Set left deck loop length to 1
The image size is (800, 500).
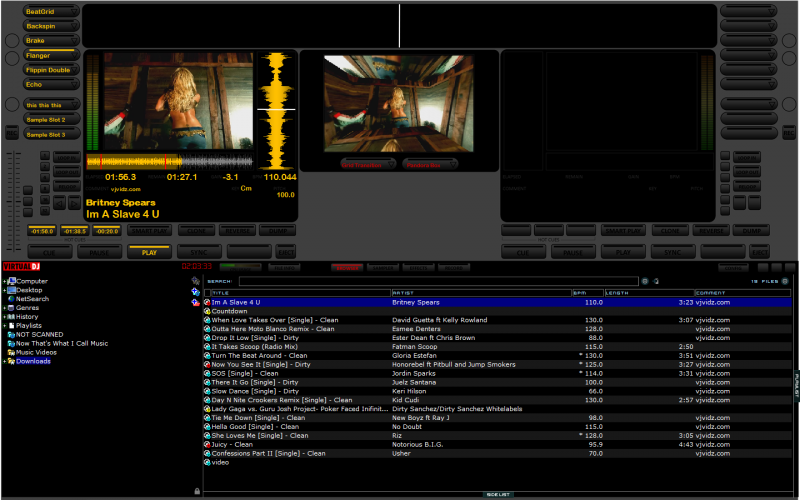(45, 156)
